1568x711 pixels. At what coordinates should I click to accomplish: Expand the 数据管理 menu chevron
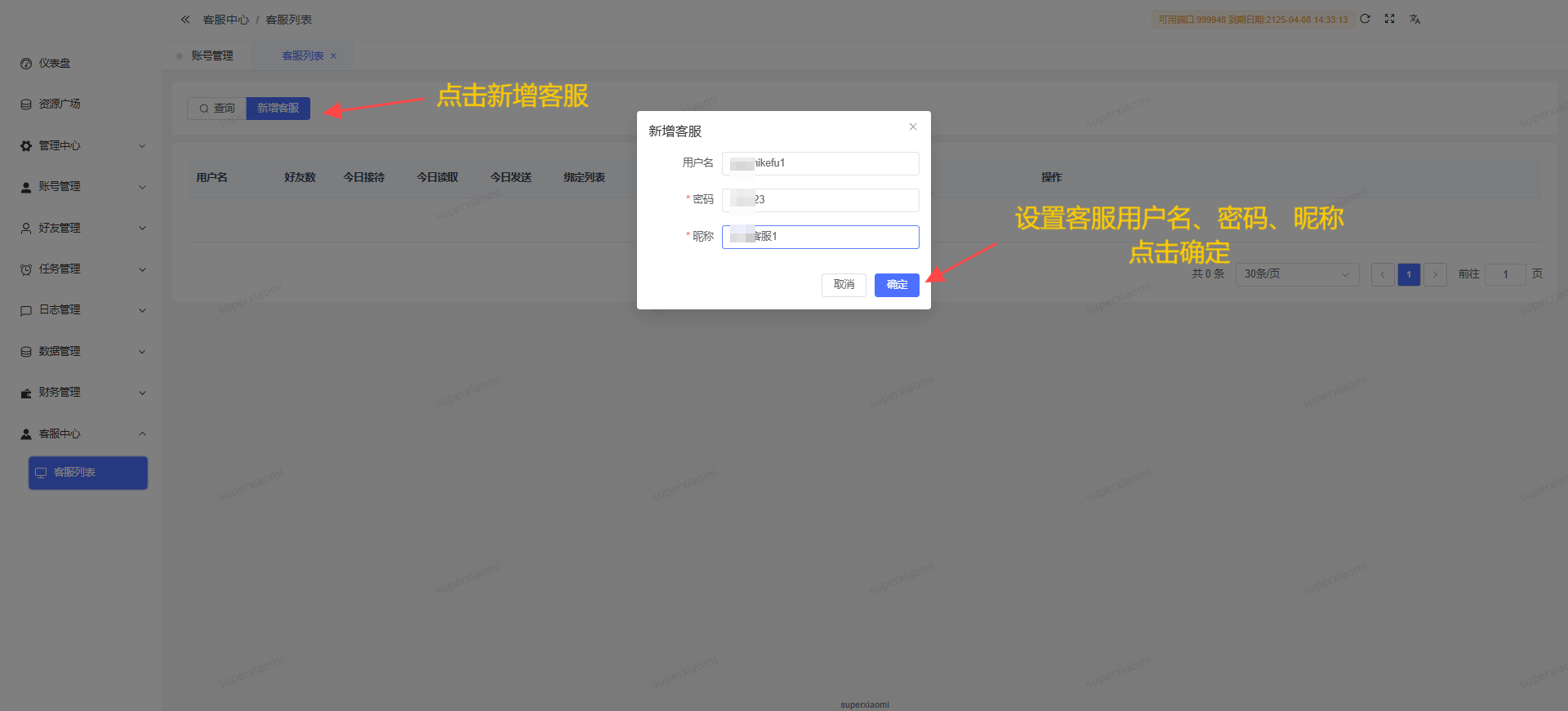click(x=142, y=352)
